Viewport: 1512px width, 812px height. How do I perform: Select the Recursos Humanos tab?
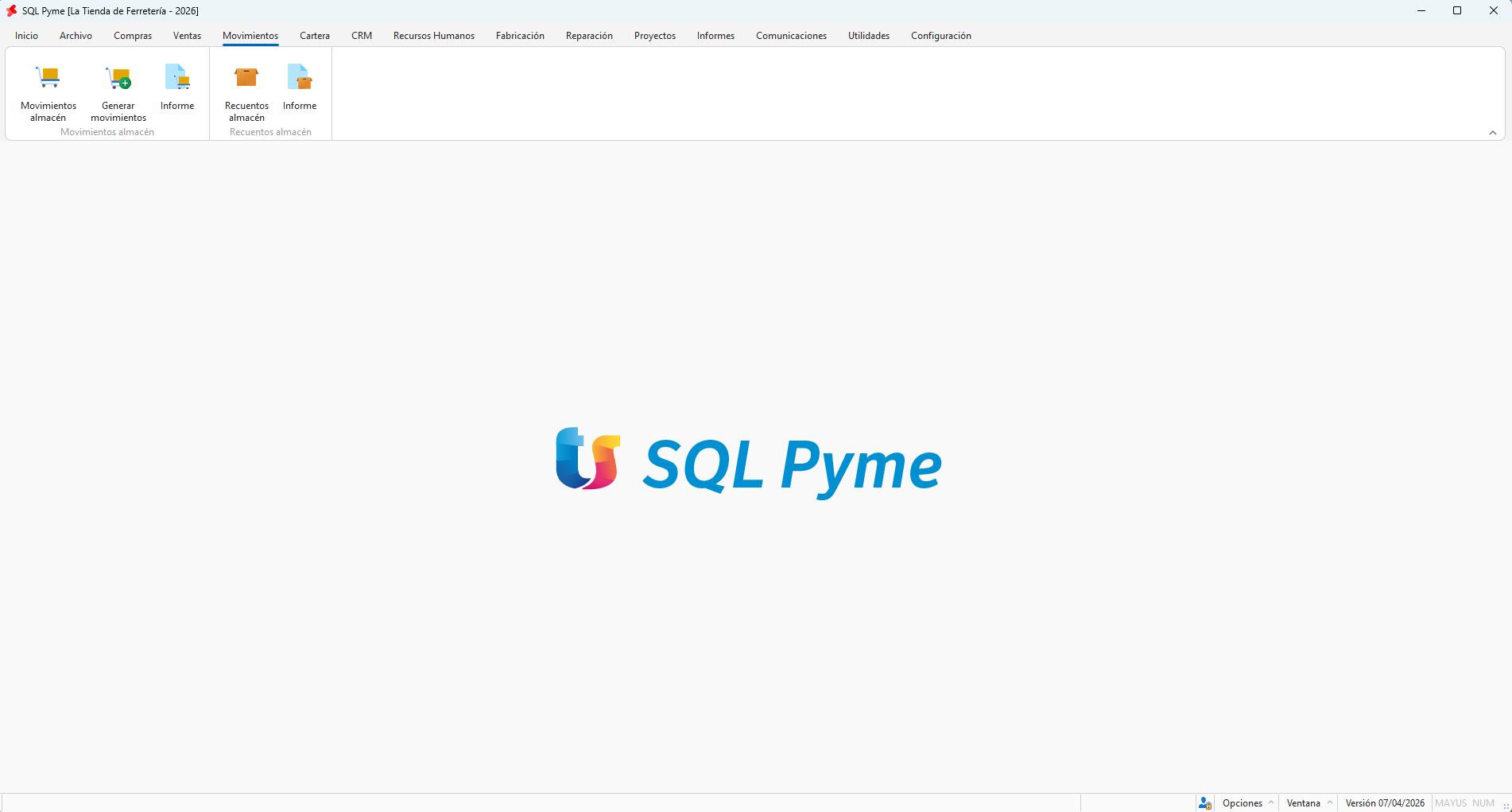(x=434, y=36)
